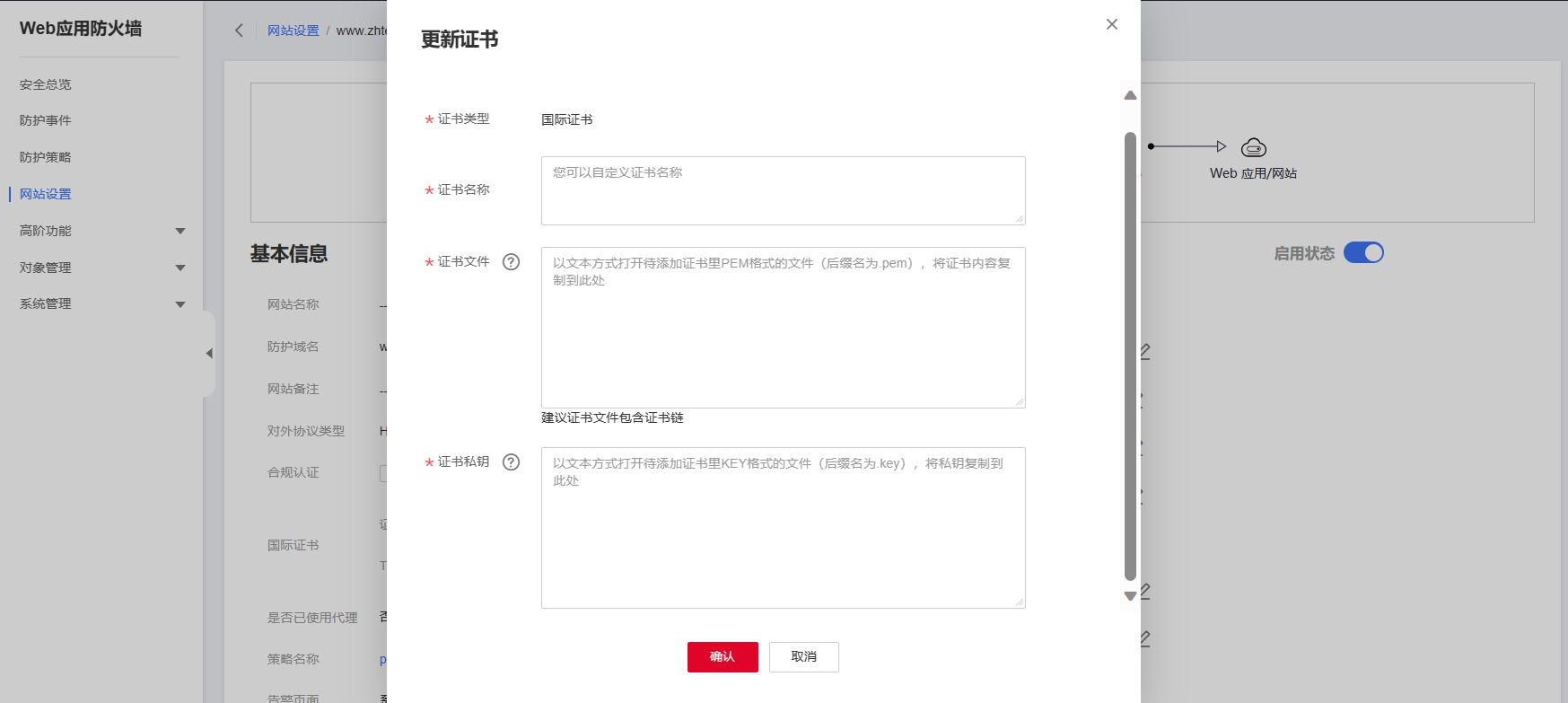
Task: Click the 取消 button
Action: point(804,657)
